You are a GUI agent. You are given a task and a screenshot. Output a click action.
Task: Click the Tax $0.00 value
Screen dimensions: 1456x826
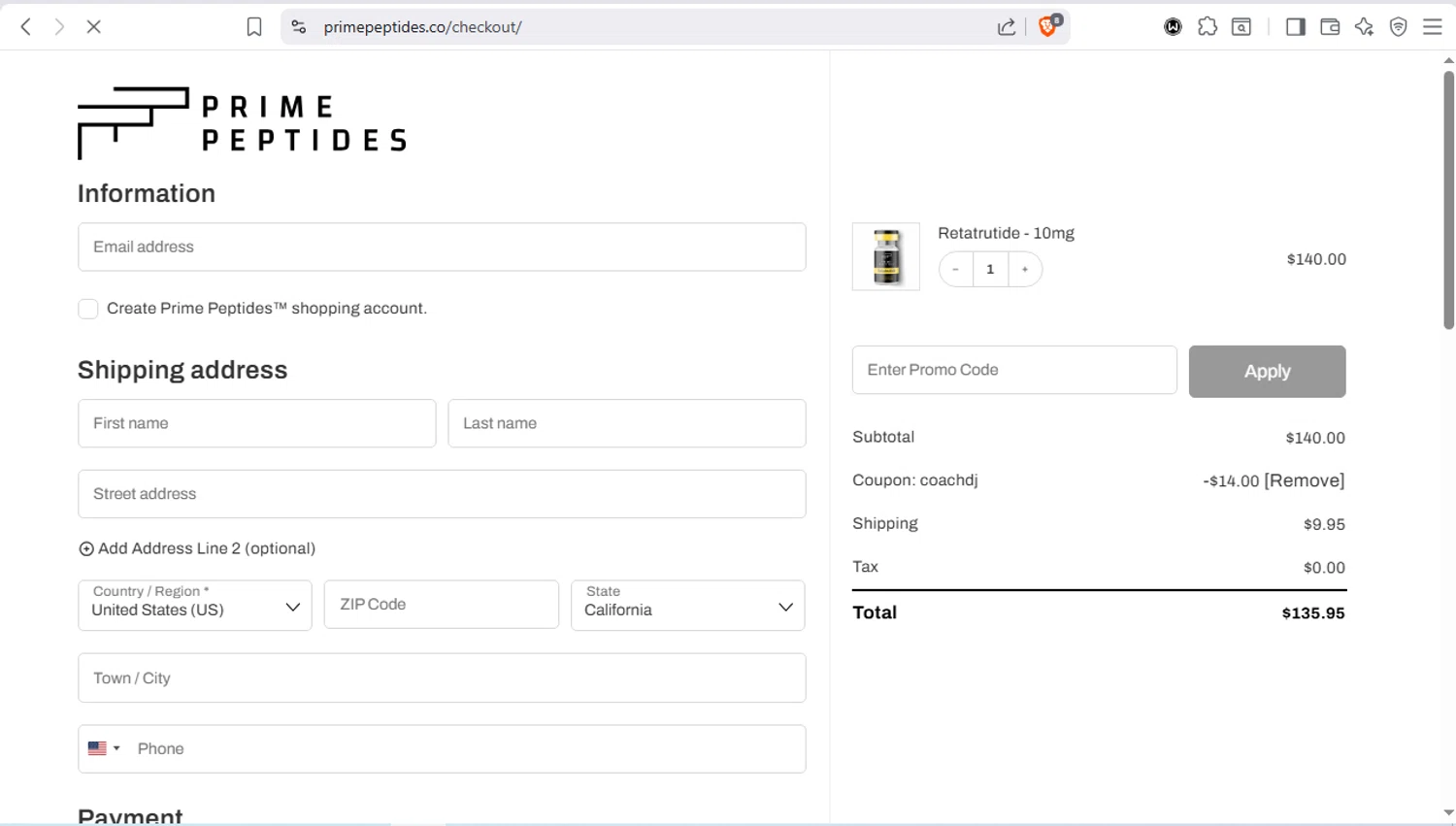1324,568
